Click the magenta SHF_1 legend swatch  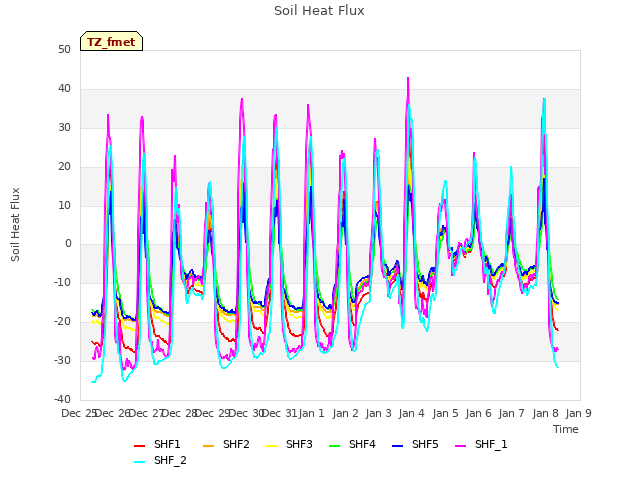click(x=460, y=446)
